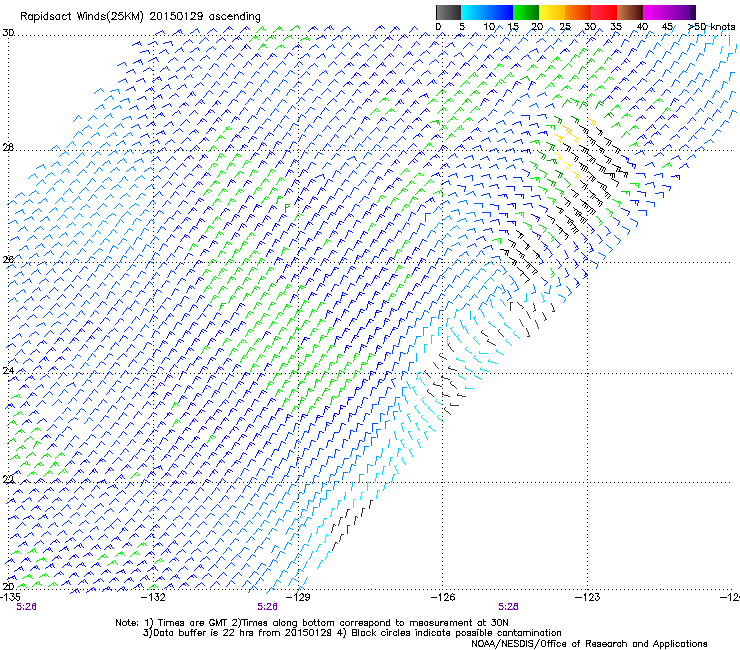Click the red 30-35 knots legend segment

coord(604,12)
